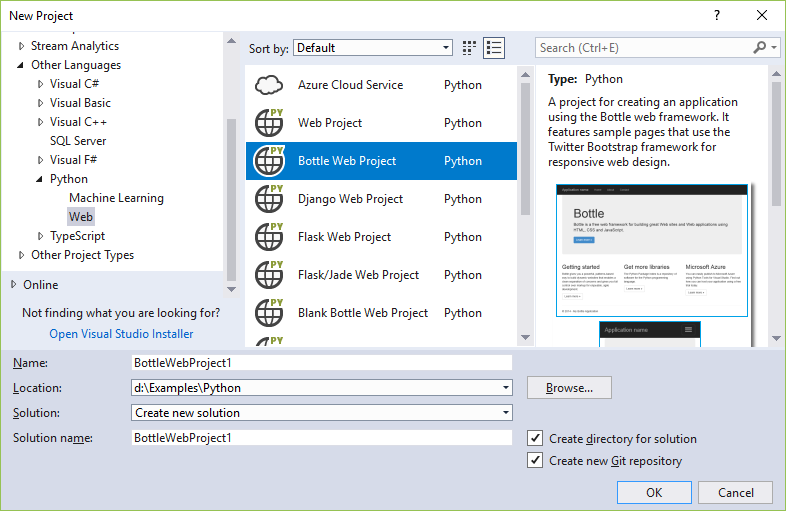This screenshot has width=786, height=511.
Task: Select the Flask/Jade Web Project template
Action: (x=381, y=275)
